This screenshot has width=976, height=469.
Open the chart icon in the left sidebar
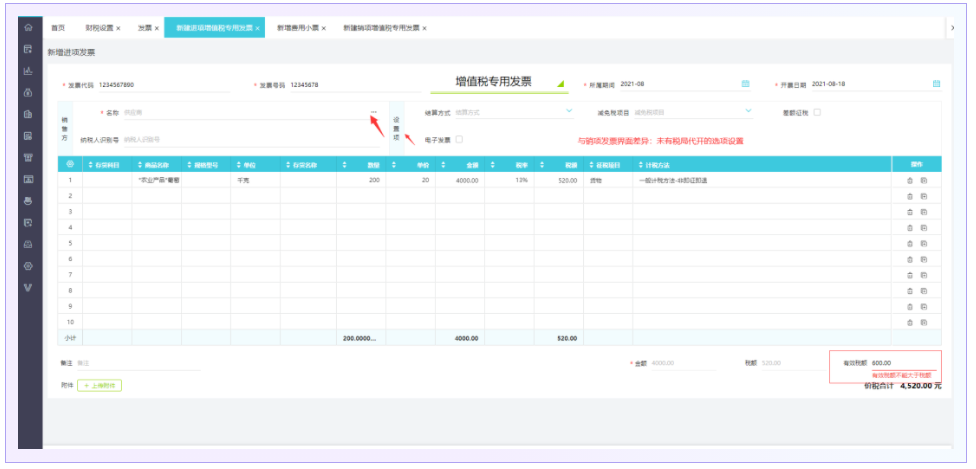(28, 70)
